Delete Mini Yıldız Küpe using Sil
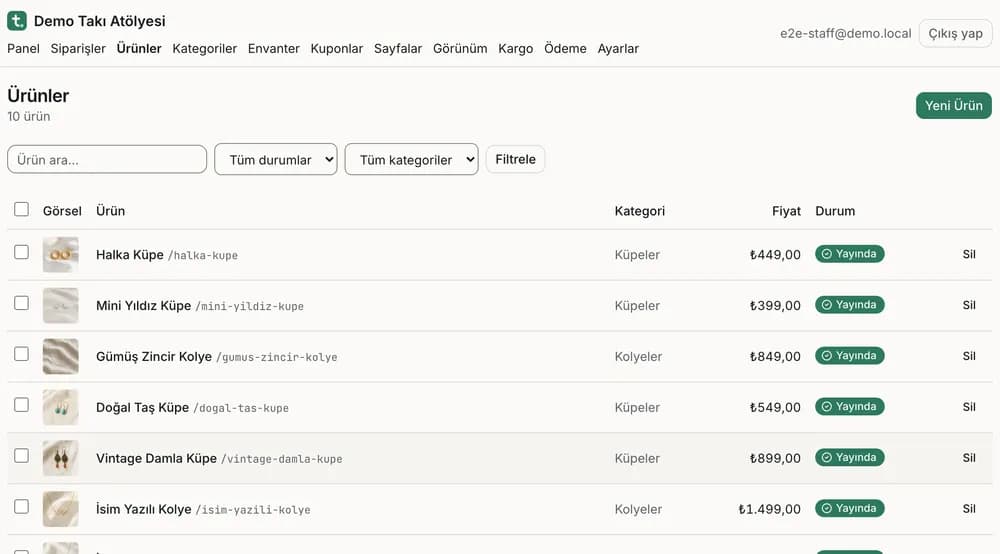This screenshot has width=1000, height=554. 969,305
